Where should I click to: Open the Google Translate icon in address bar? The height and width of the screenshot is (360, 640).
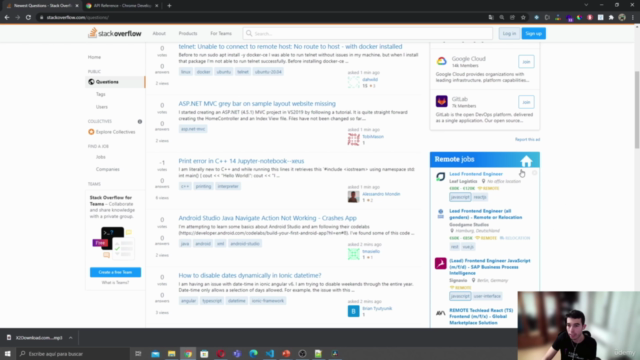click(491, 18)
